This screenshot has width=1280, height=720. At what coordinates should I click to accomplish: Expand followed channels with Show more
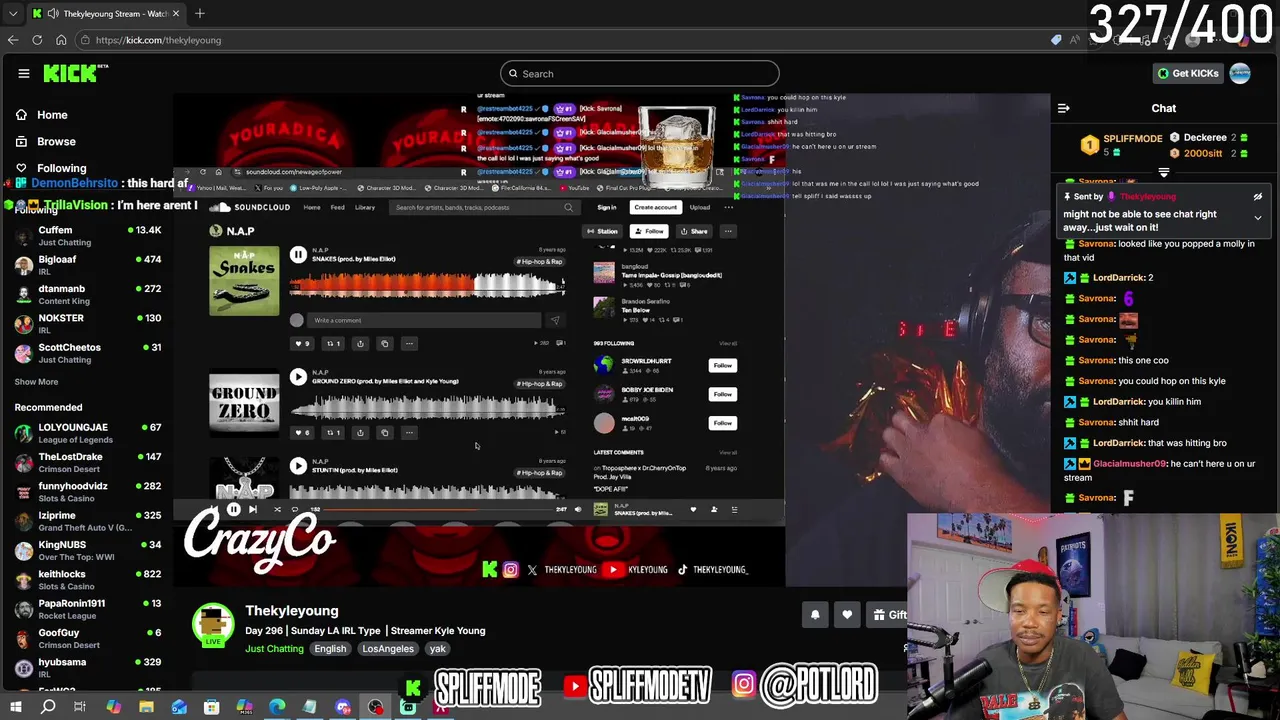tap(36, 382)
